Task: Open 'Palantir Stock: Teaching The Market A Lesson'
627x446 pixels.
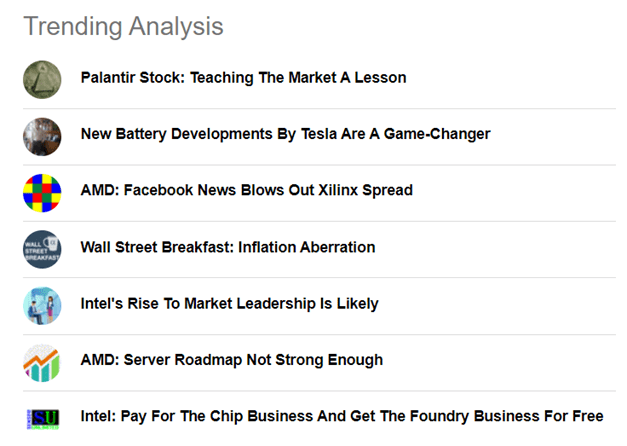Action: (x=243, y=78)
